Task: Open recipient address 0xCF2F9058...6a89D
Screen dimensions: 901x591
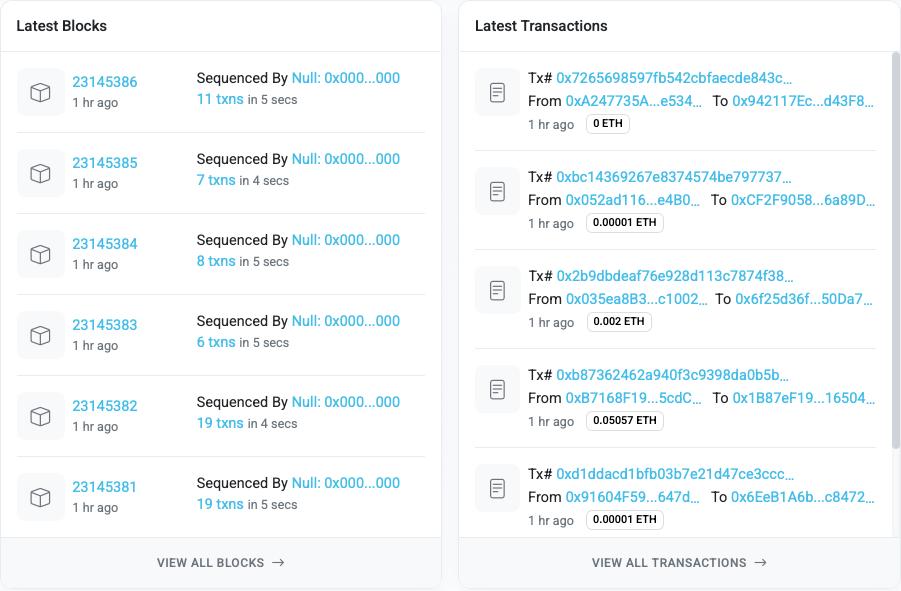Action: pos(803,200)
